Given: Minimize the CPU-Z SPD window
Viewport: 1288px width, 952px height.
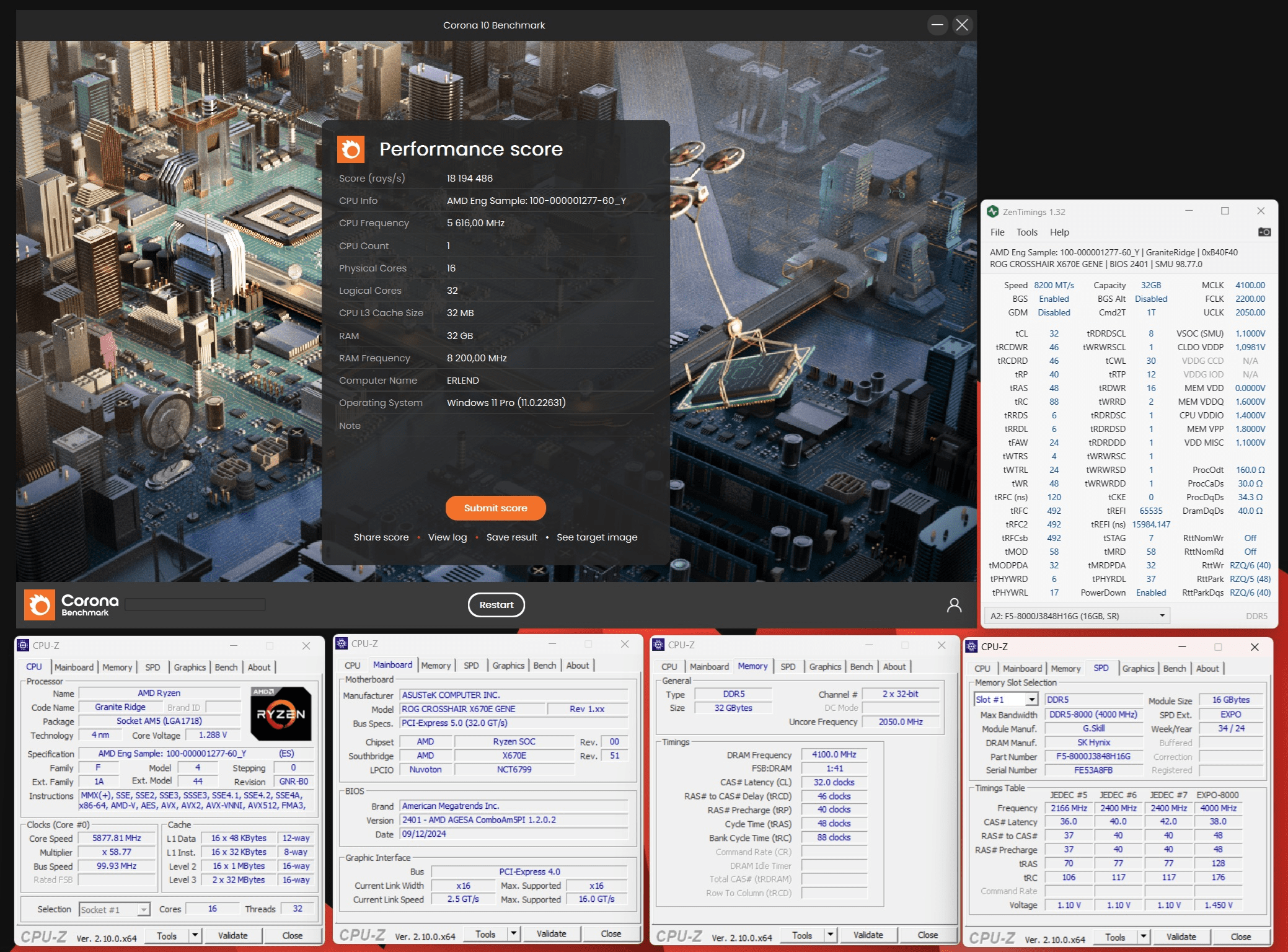Looking at the screenshot, I should click(x=1182, y=646).
